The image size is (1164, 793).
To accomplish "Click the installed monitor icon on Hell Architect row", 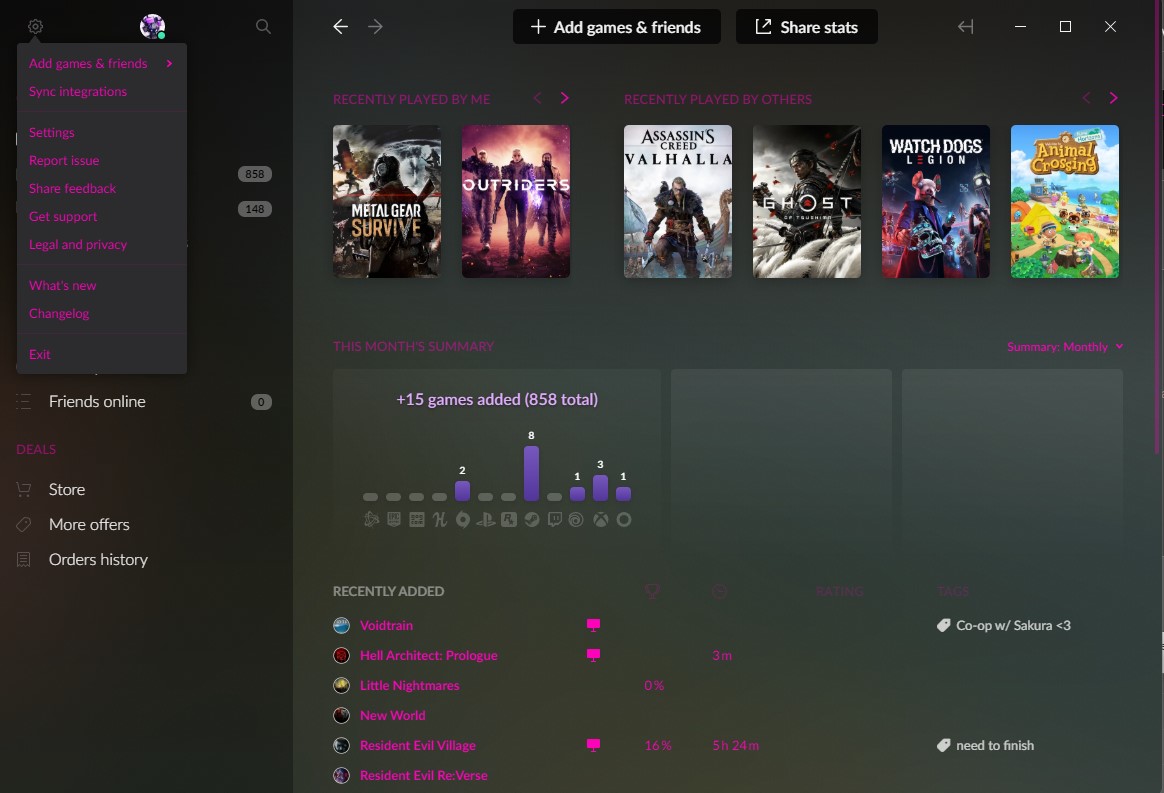I will (x=593, y=655).
